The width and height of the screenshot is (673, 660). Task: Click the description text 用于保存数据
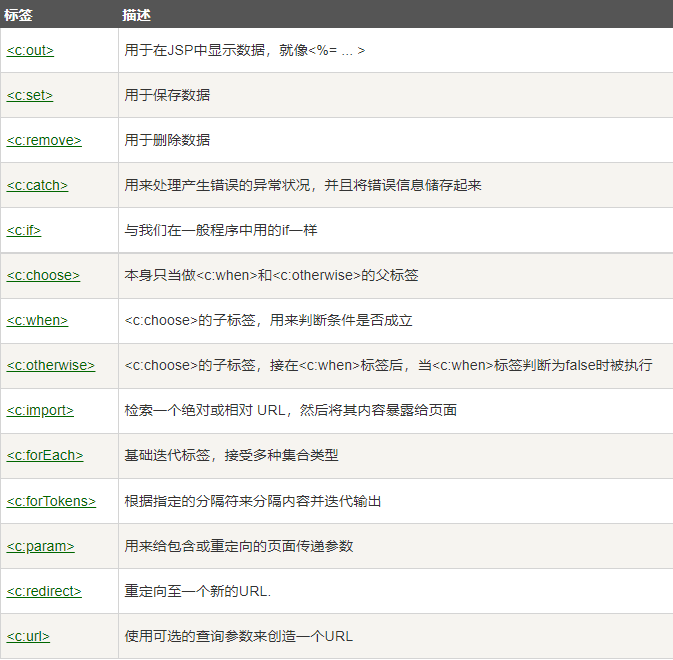(167, 95)
